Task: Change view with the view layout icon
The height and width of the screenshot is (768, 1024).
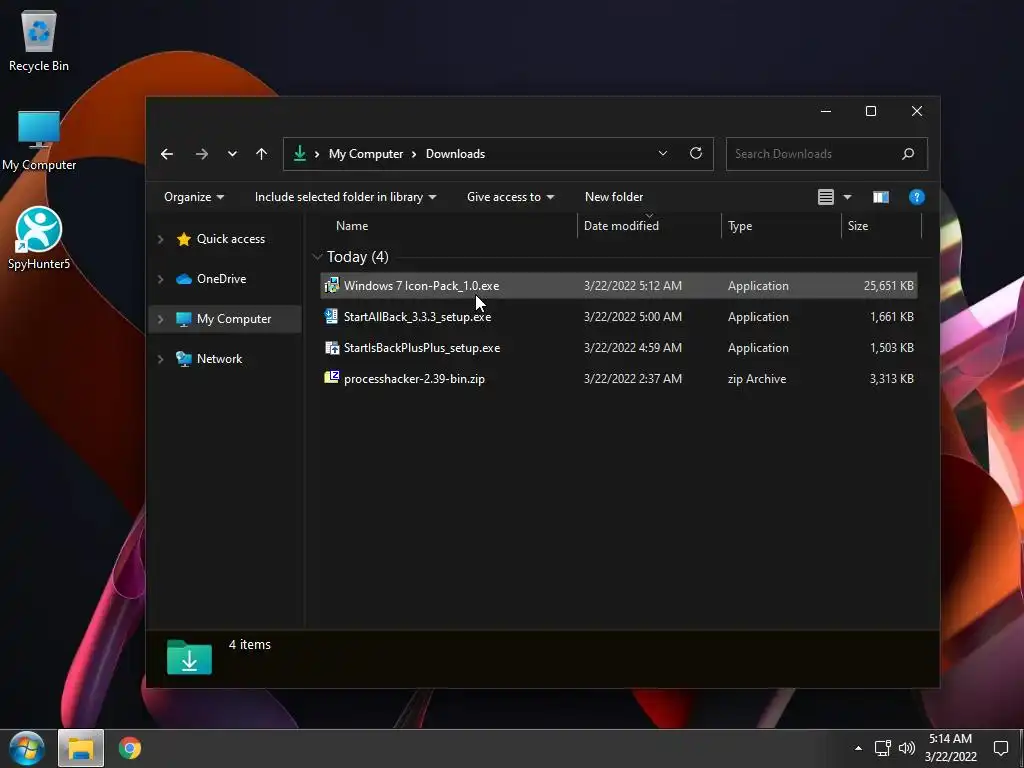Action: [x=825, y=197]
